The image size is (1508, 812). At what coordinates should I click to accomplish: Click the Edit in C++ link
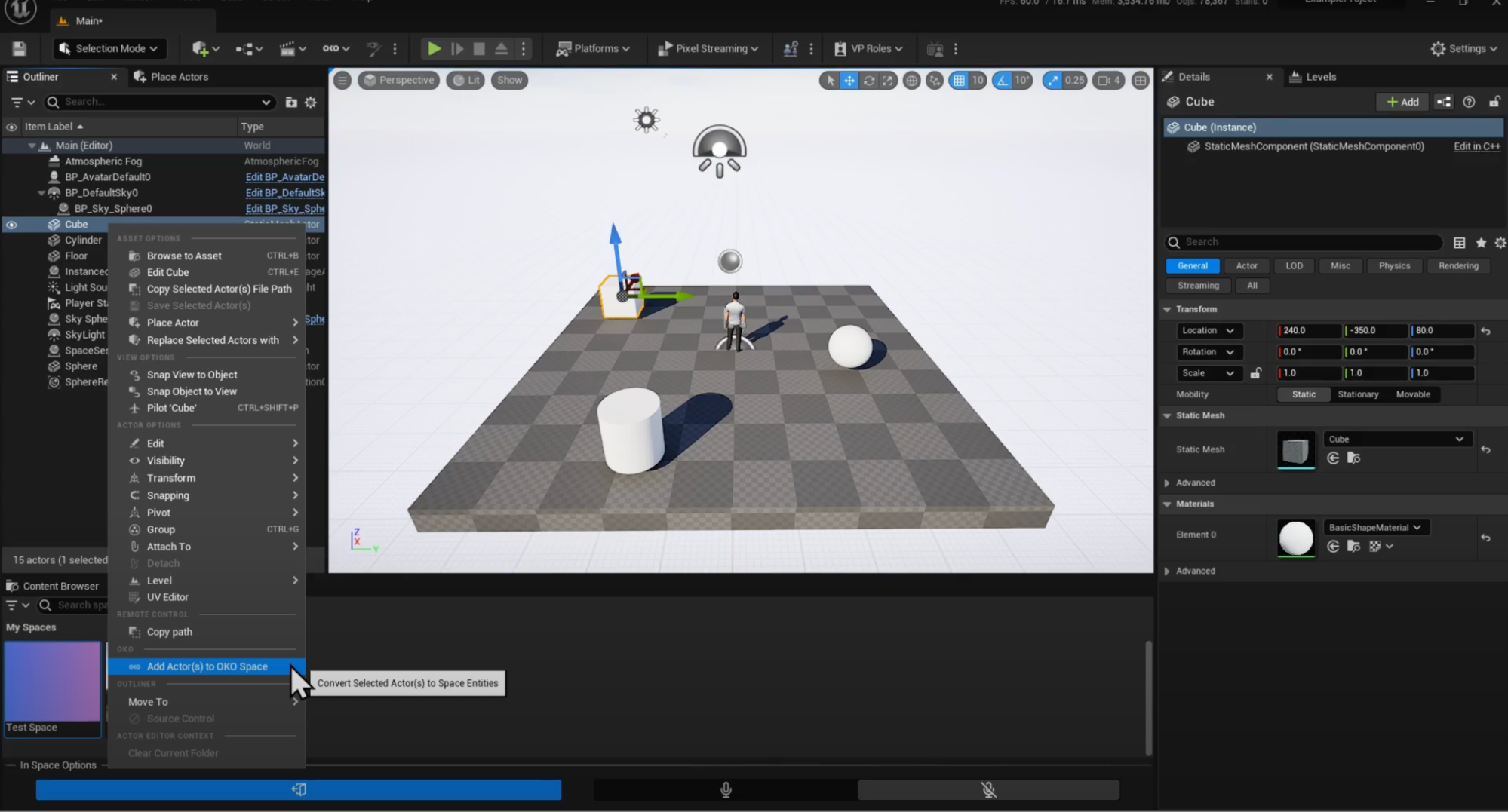[x=1476, y=146]
